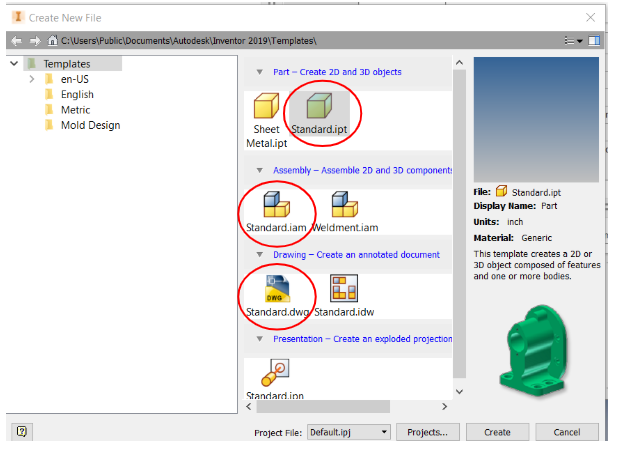This screenshot has width=617, height=456.
Task: Click the Create button
Action: pyautogui.click(x=497, y=432)
